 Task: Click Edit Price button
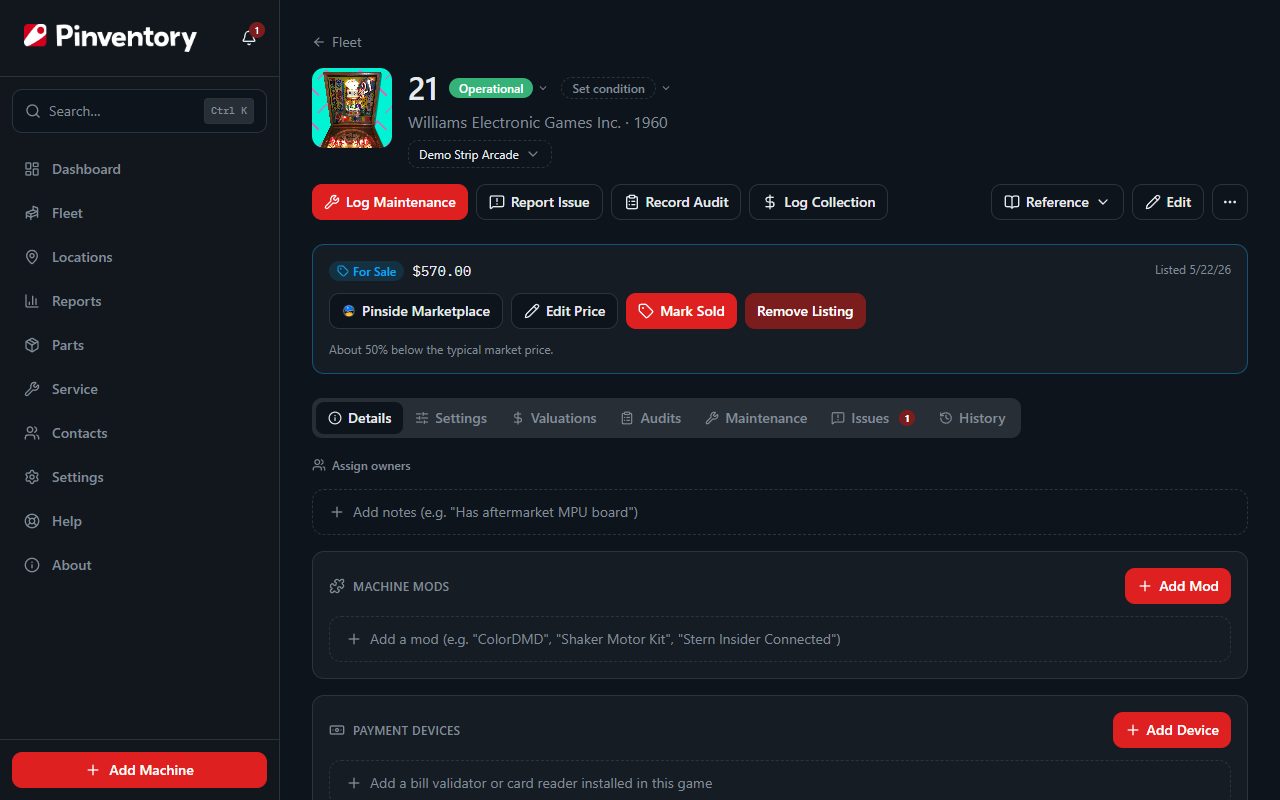click(564, 311)
